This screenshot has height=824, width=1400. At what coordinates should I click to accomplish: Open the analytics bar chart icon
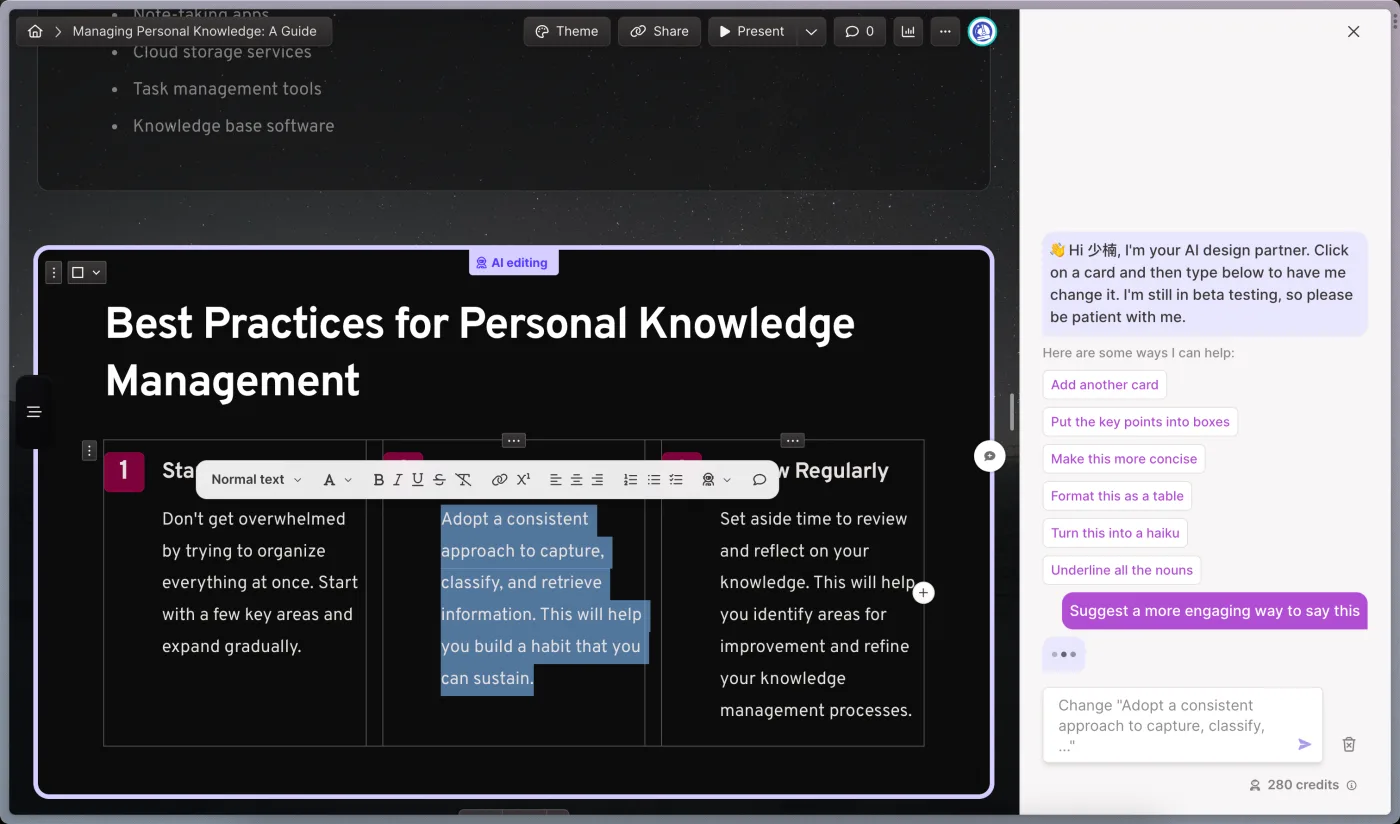tap(908, 31)
